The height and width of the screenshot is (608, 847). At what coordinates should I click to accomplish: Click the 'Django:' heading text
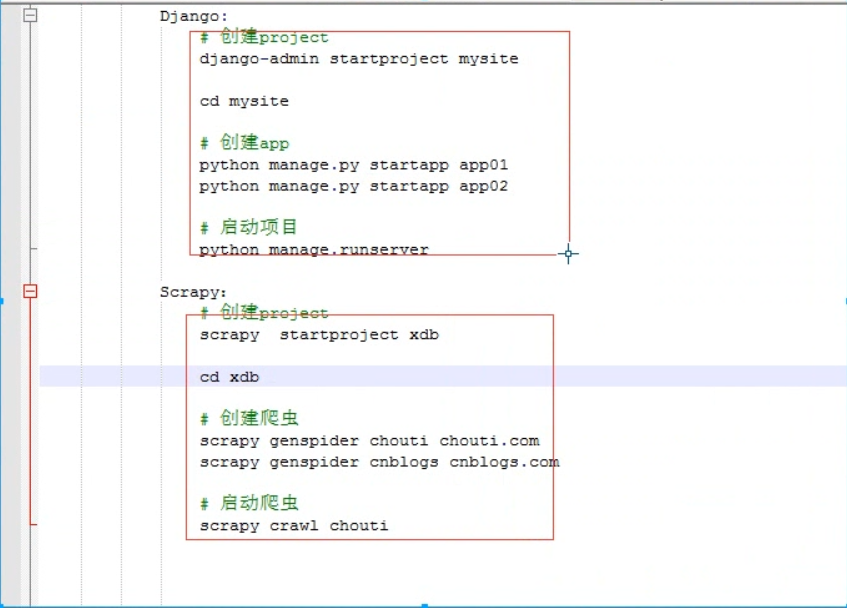point(194,17)
